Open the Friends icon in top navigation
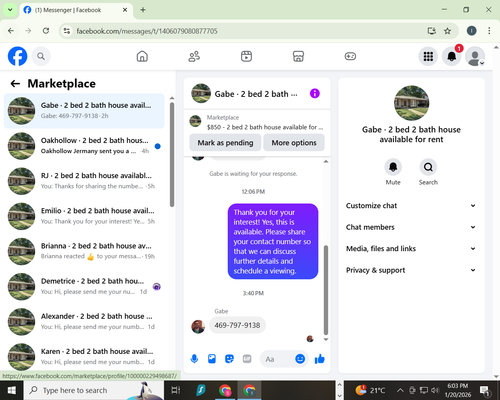Image resolution: width=500 pixels, height=400 pixels. pyautogui.click(x=194, y=56)
